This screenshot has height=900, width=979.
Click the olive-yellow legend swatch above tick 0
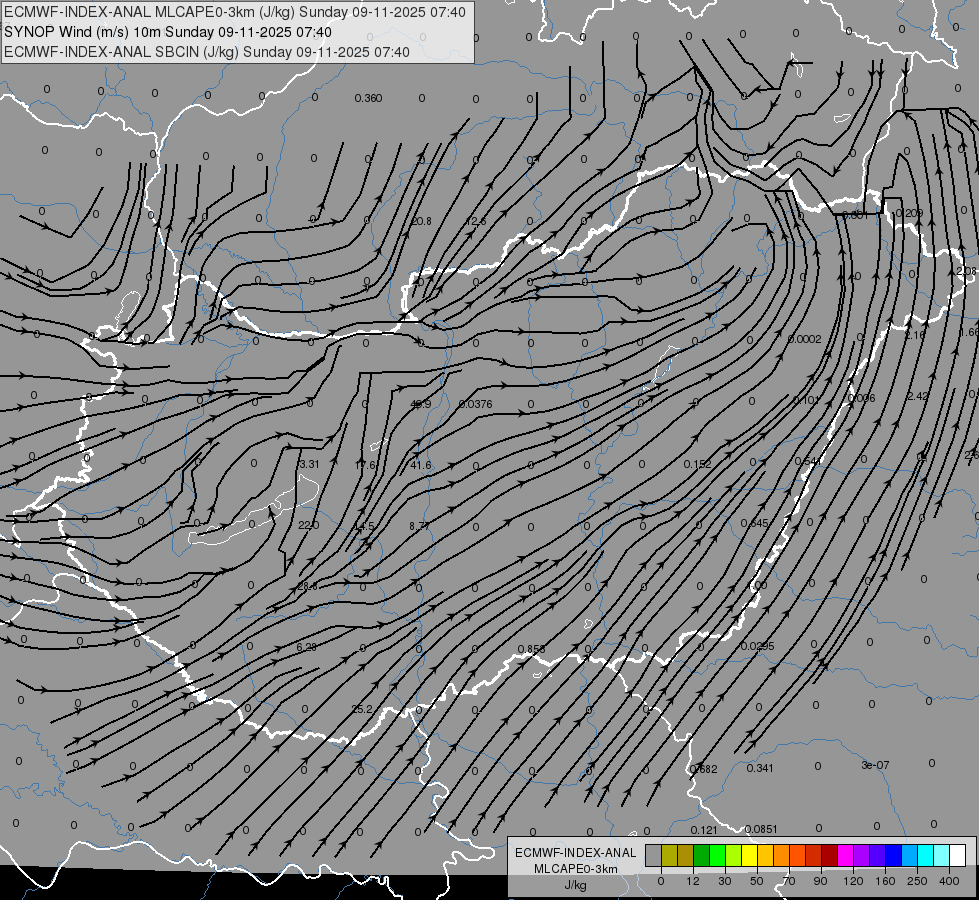669,855
